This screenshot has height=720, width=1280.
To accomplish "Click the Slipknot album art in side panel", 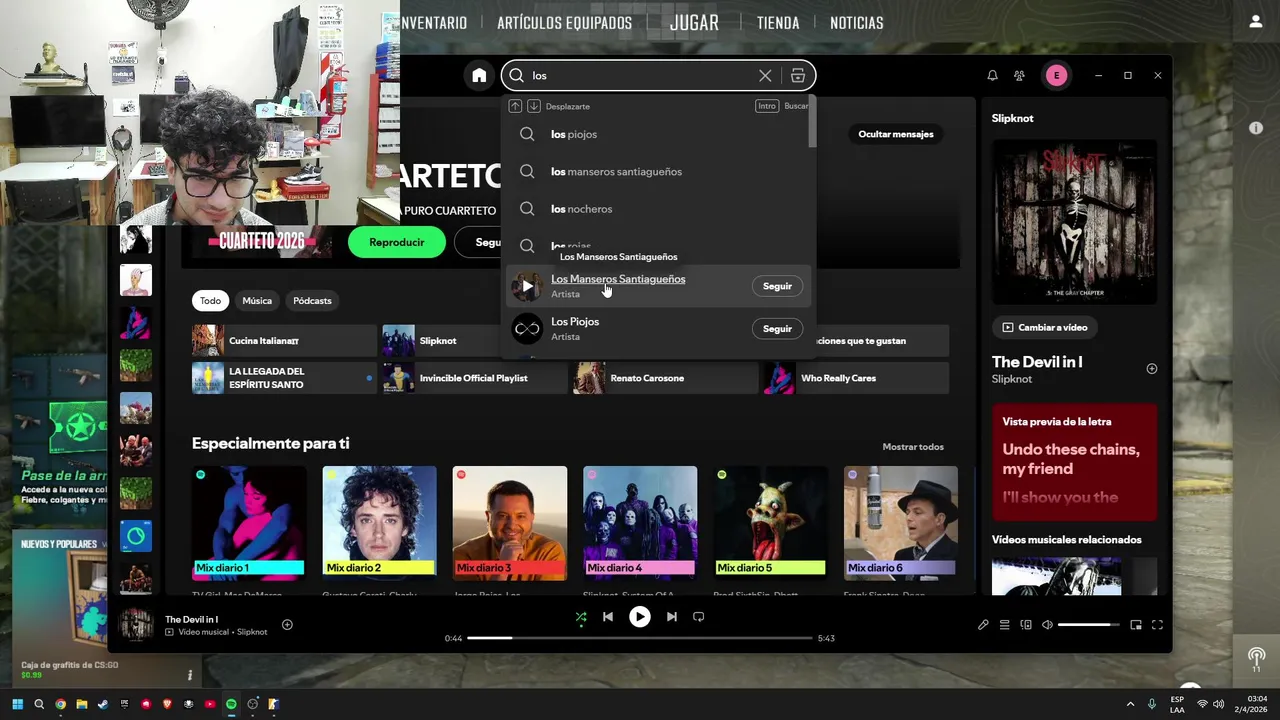I will click(x=1074, y=221).
